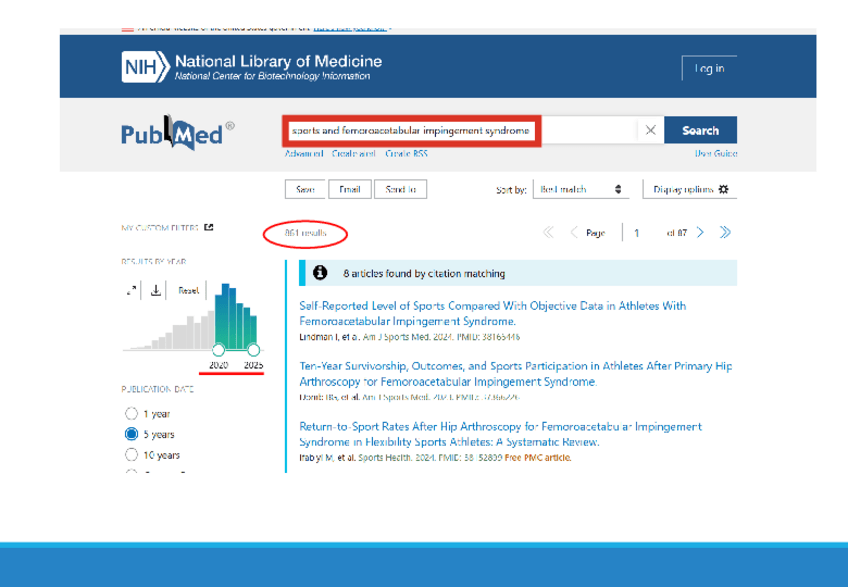Select the 10 years publication date filter
The width and height of the screenshot is (848, 587).
tap(131, 454)
